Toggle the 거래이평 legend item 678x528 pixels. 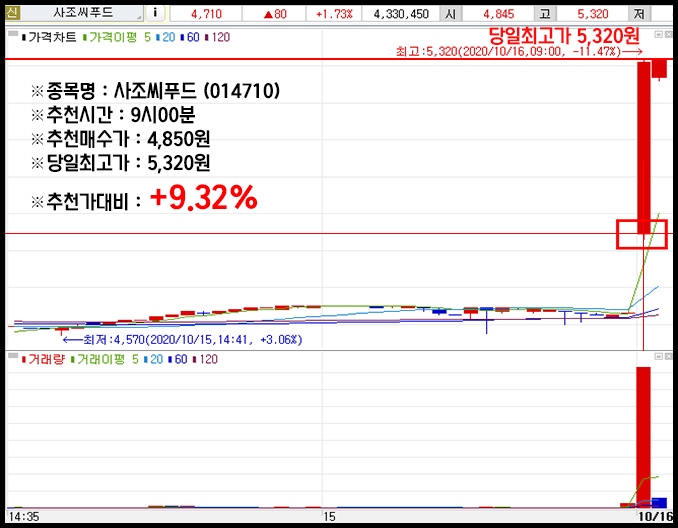tap(98, 359)
